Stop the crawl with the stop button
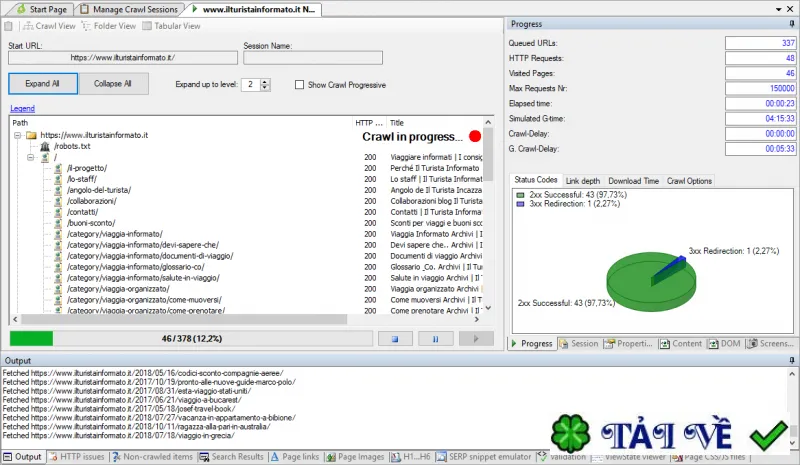This screenshot has width=800, height=465. coord(395,338)
